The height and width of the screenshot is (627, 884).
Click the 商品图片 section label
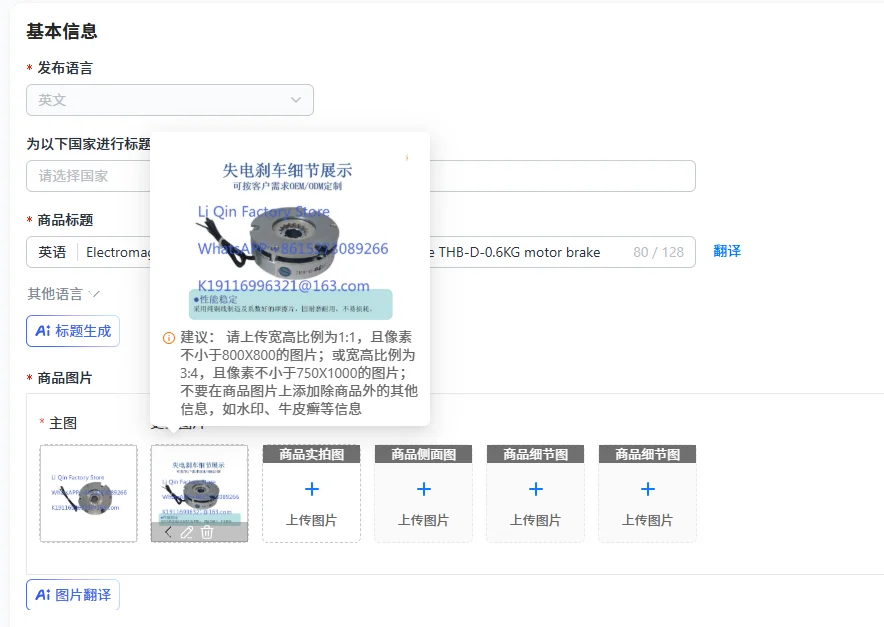click(64, 378)
